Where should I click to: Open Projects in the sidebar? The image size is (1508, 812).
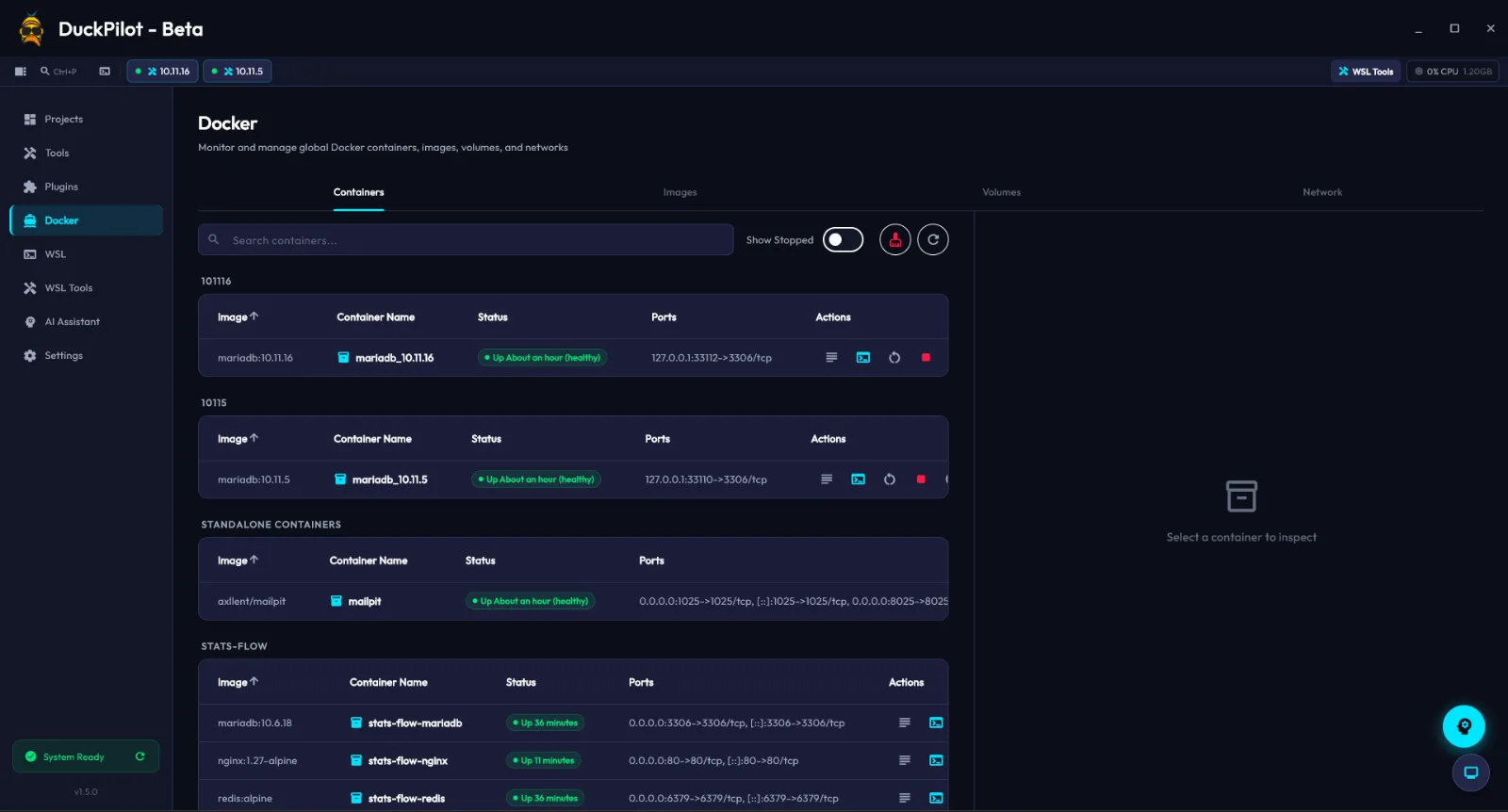pos(87,120)
